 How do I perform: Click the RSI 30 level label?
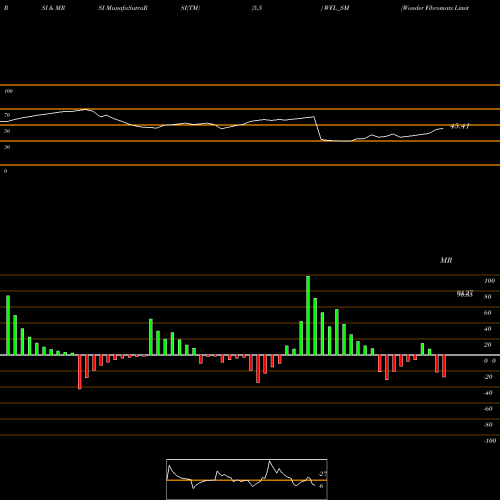click(x=7, y=147)
